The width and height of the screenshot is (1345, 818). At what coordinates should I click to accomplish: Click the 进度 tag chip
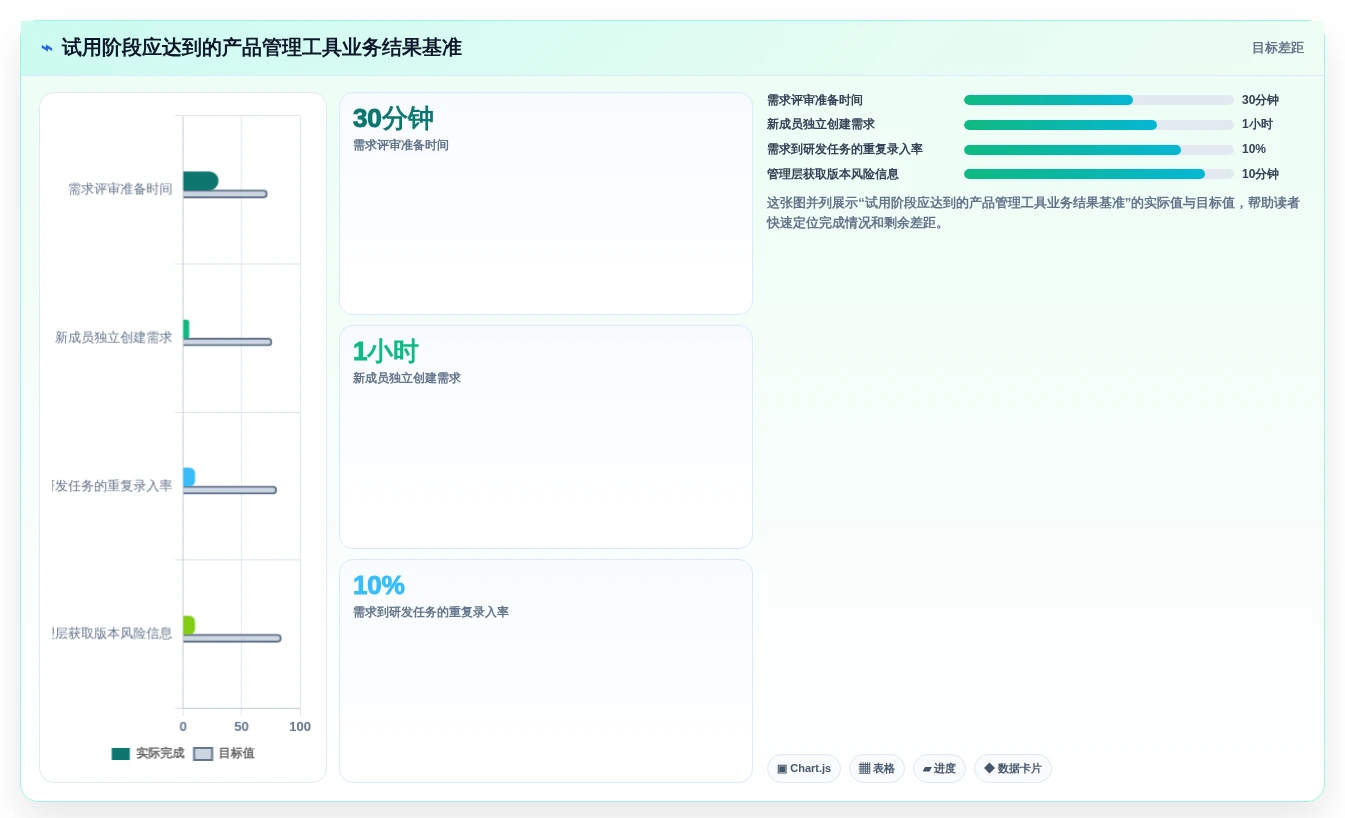[939, 769]
